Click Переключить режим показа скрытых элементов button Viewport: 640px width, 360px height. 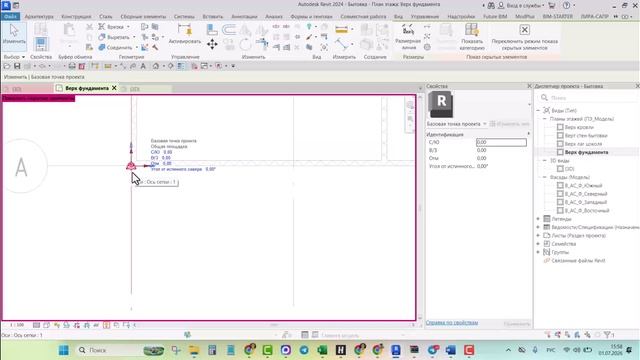pos(524,37)
